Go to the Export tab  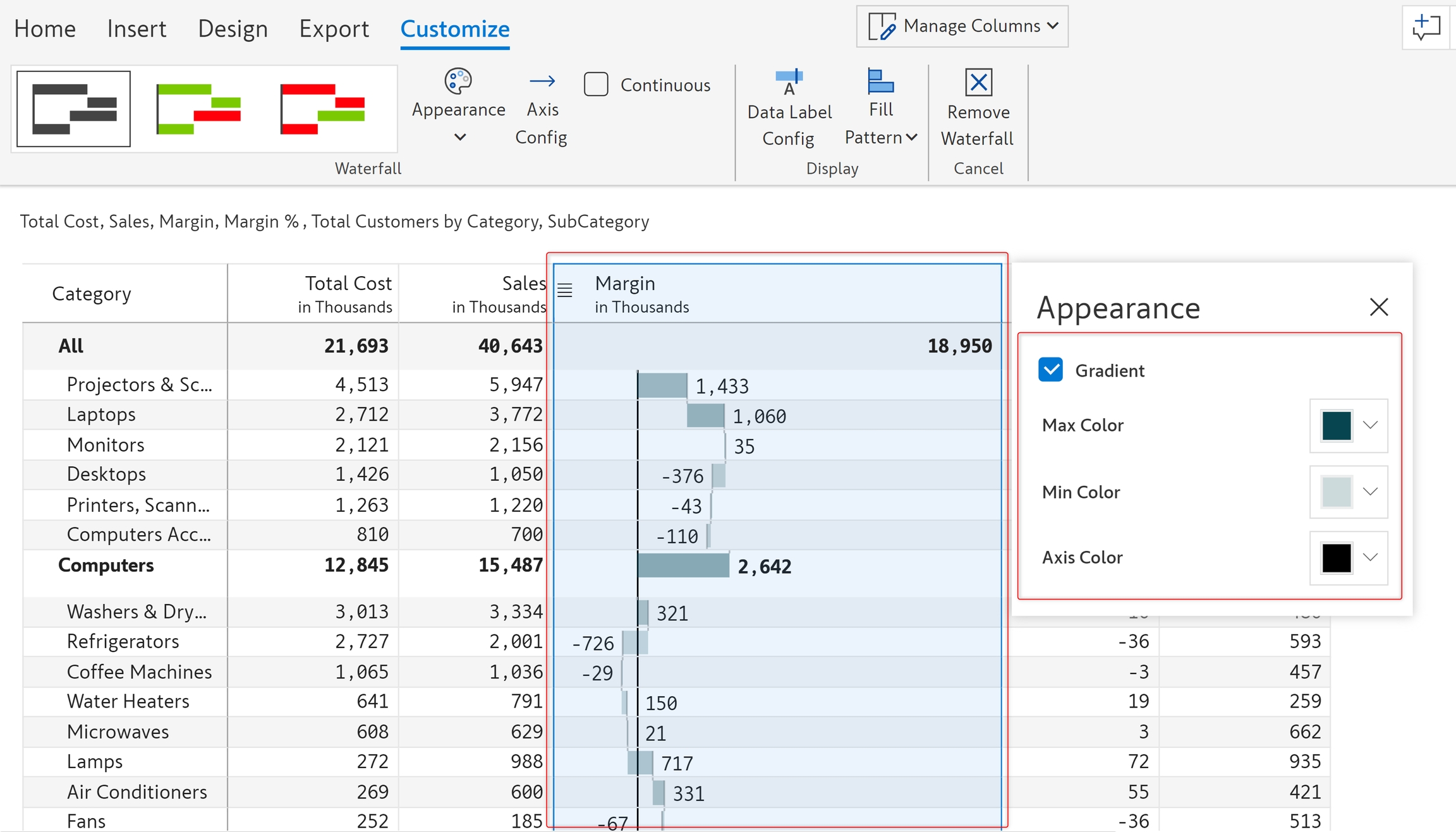[334, 29]
